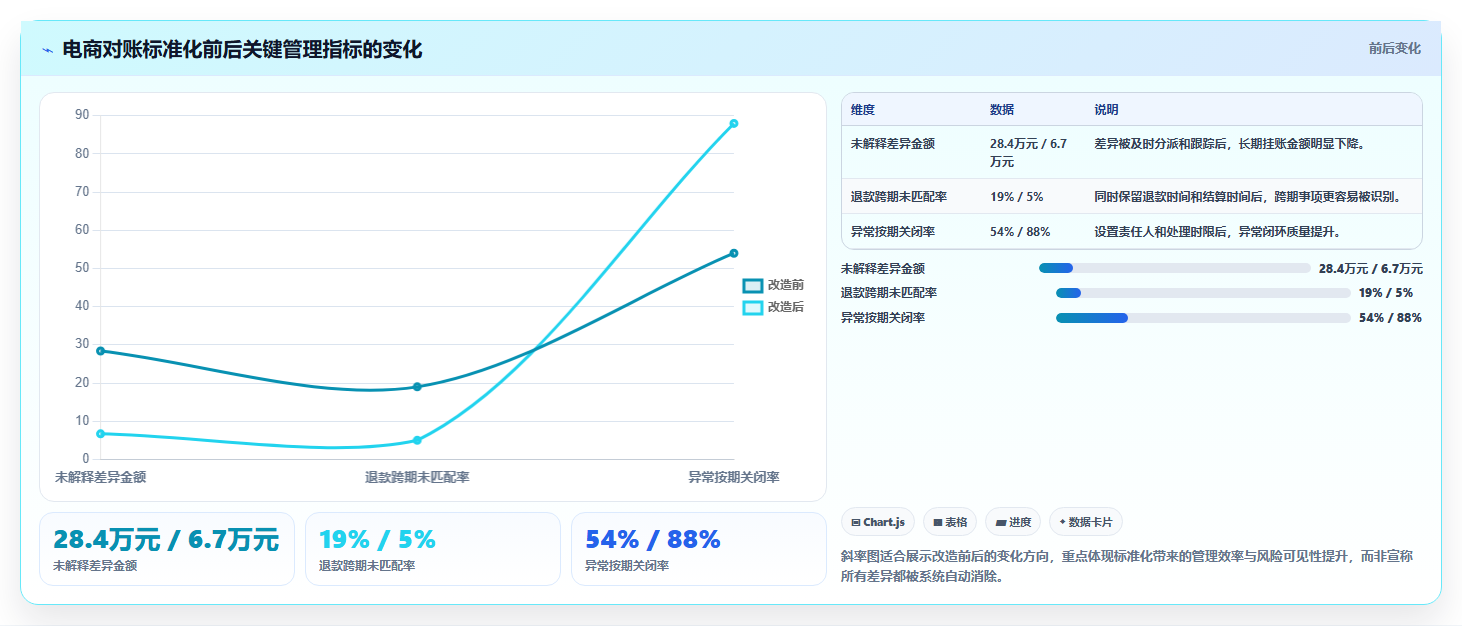Click the 电商对账标准化 title text

242,49
